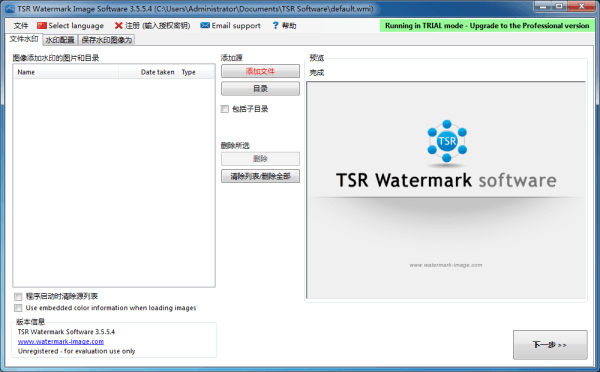Click the 删除 delete button

click(260, 159)
